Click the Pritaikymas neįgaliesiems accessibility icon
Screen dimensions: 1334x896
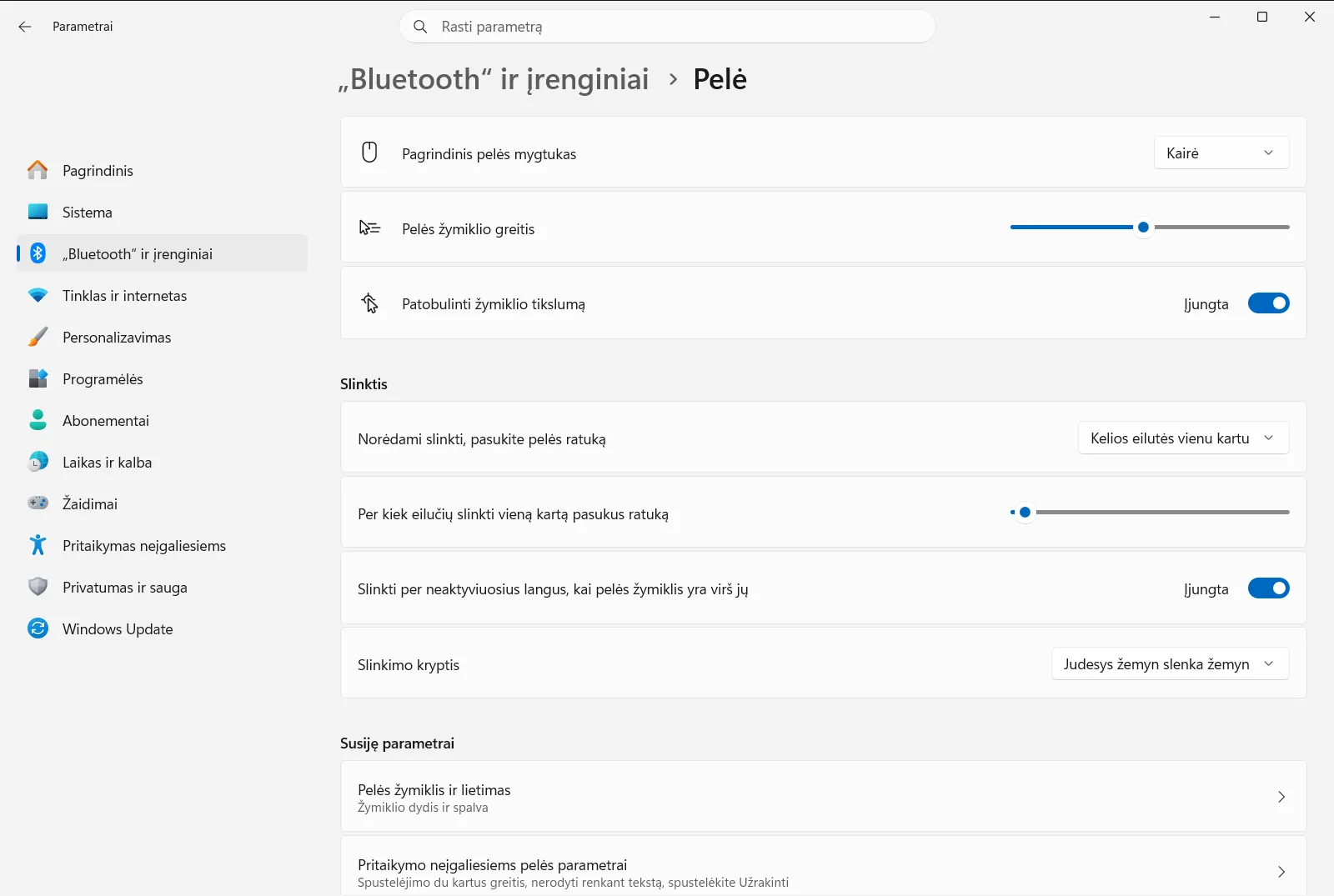[38, 545]
